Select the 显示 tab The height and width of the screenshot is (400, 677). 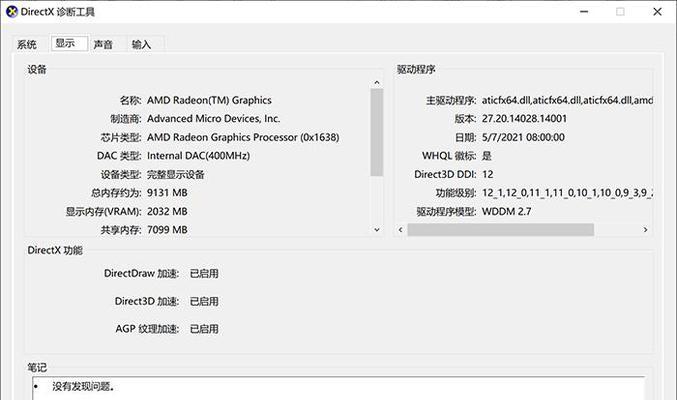(69, 43)
